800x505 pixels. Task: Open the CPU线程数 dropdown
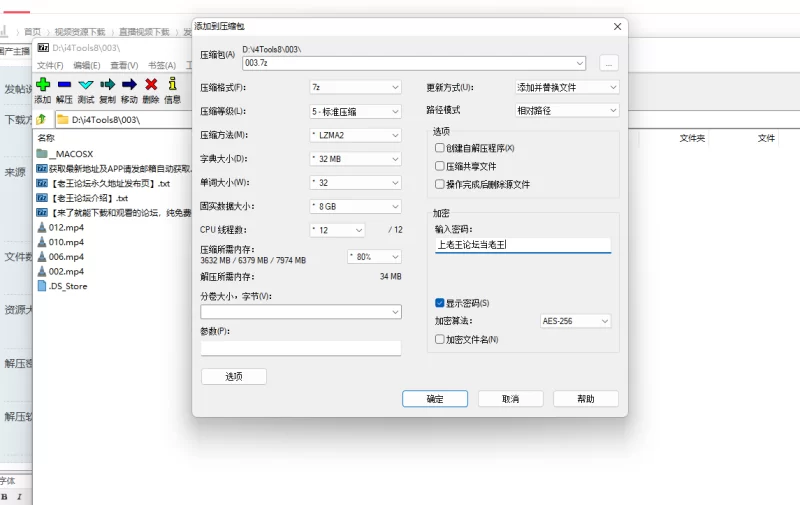[337, 230]
